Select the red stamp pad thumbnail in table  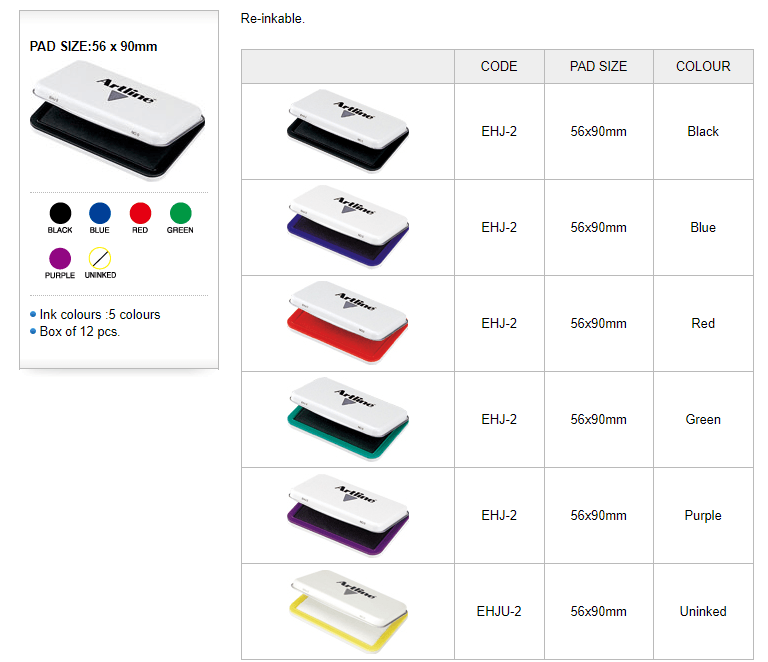pos(348,323)
